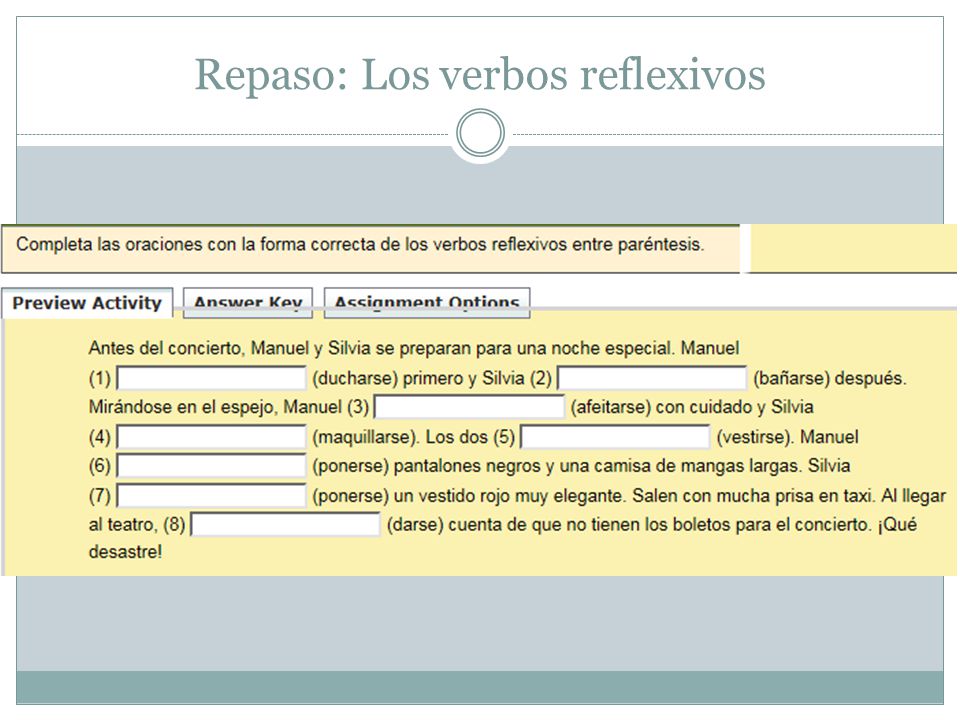Click blank 5 input for vestirse
Image resolution: width=960 pixels, height=720 pixels.
pyautogui.click(x=615, y=437)
